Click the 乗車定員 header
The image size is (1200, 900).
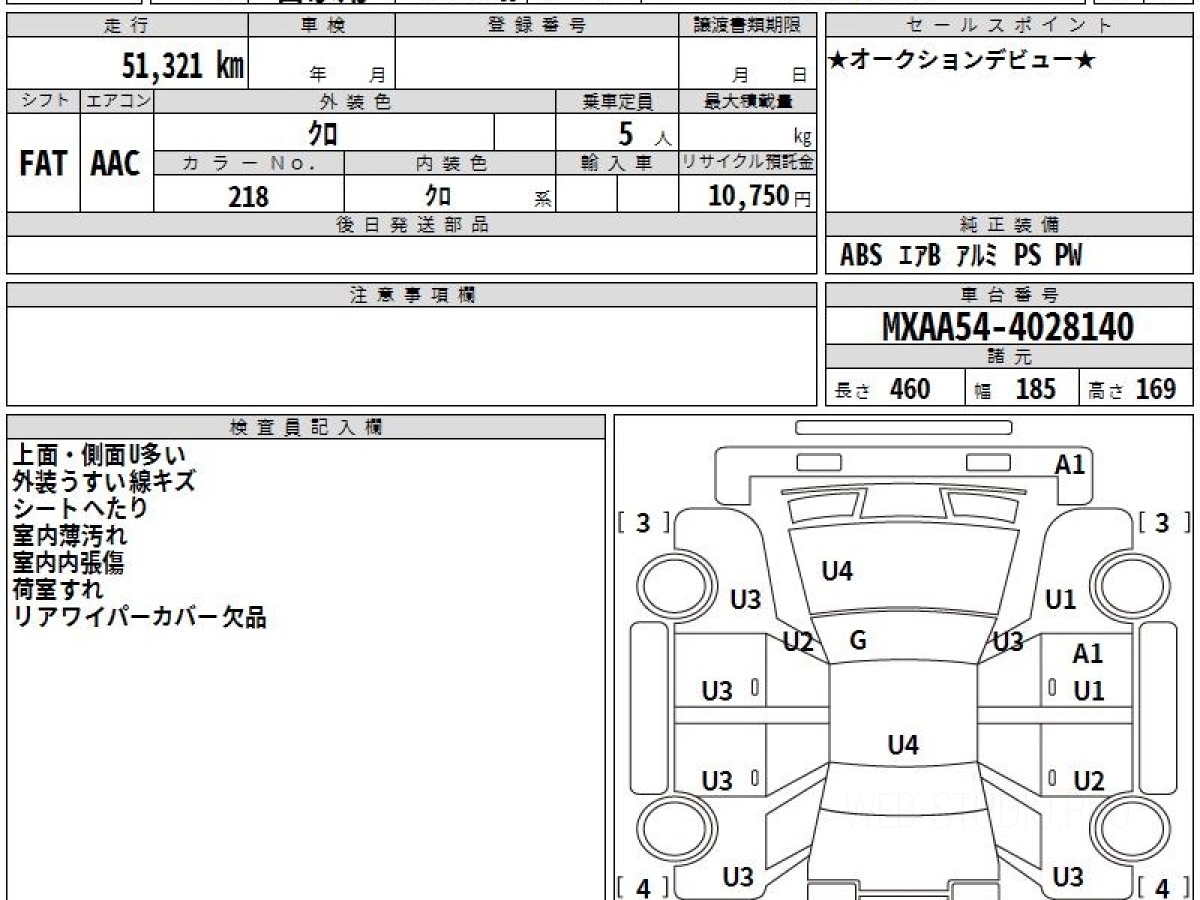[x=617, y=101]
